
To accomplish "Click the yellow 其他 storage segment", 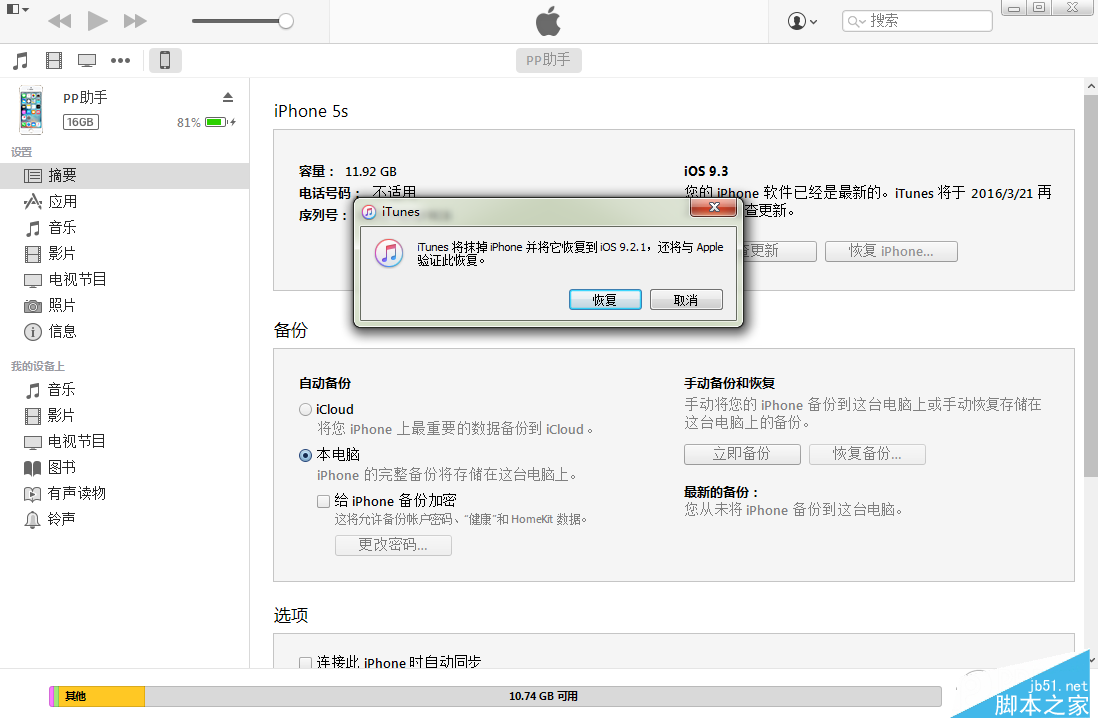I will (102, 696).
